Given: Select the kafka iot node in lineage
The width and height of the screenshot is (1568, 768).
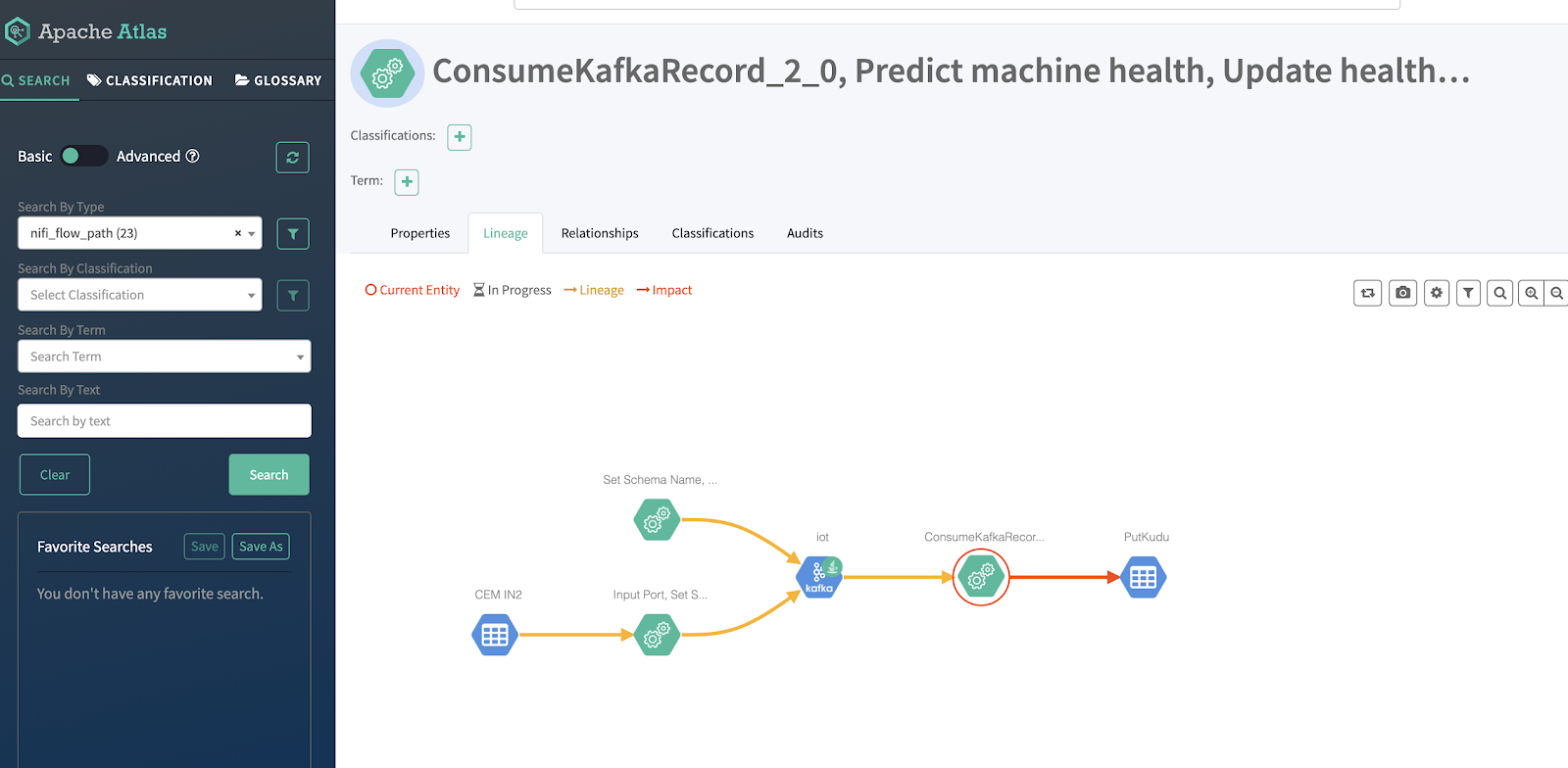Looking at the screenshot, I should click(819, 577).
